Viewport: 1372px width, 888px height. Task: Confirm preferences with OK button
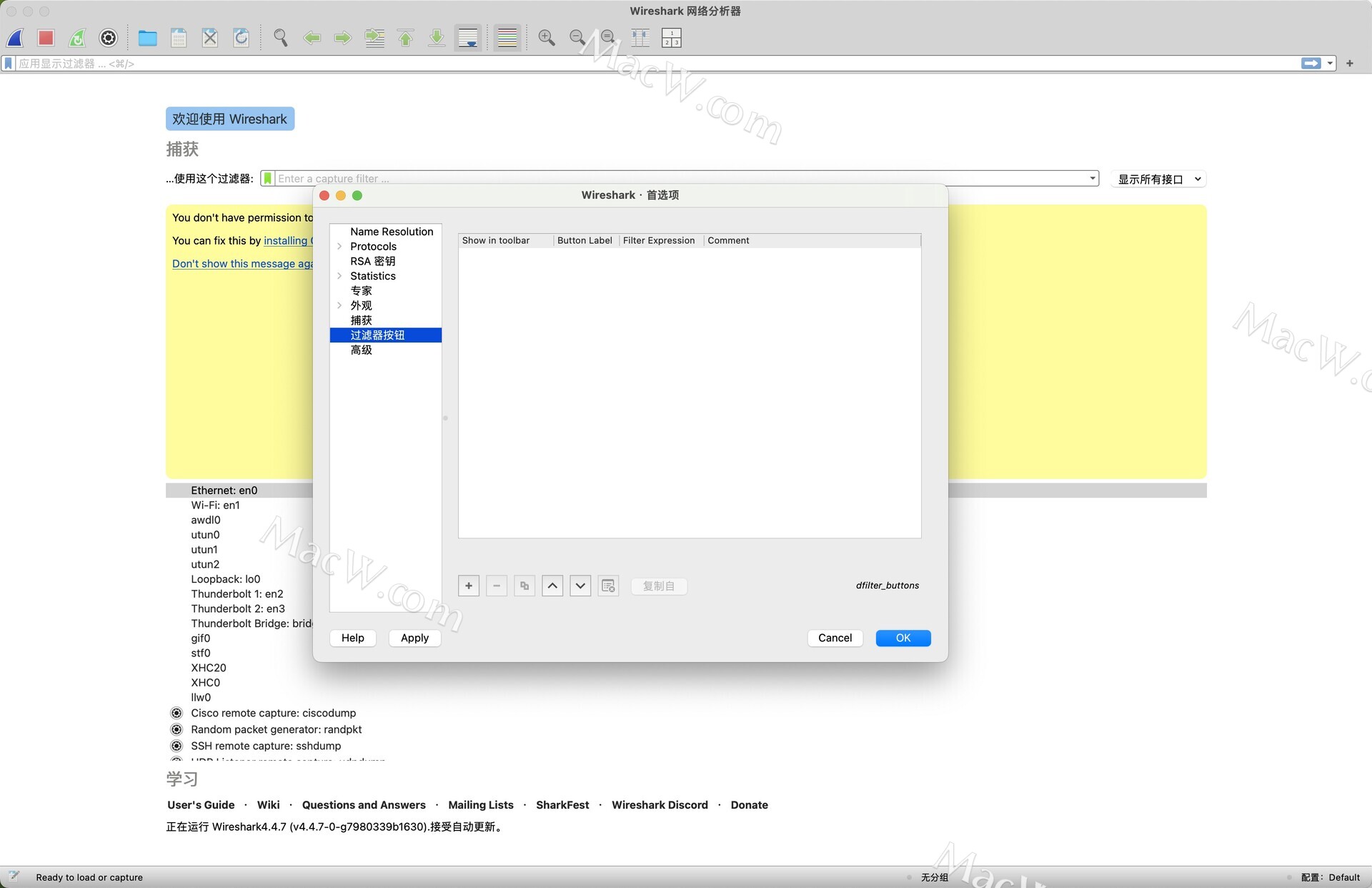[903, 638]
